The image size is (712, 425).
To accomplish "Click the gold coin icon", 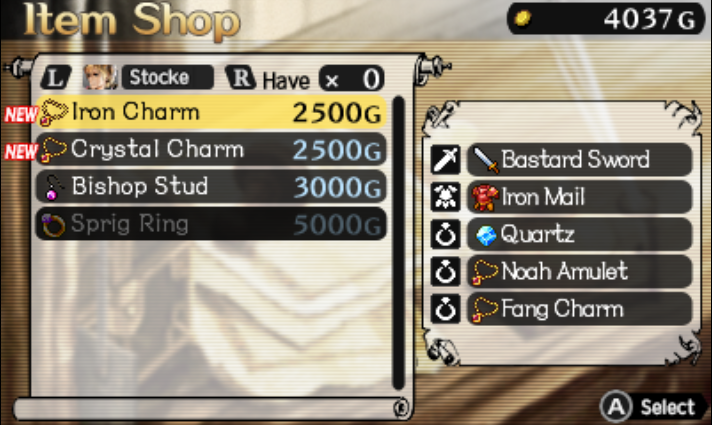I will [523, 19].
